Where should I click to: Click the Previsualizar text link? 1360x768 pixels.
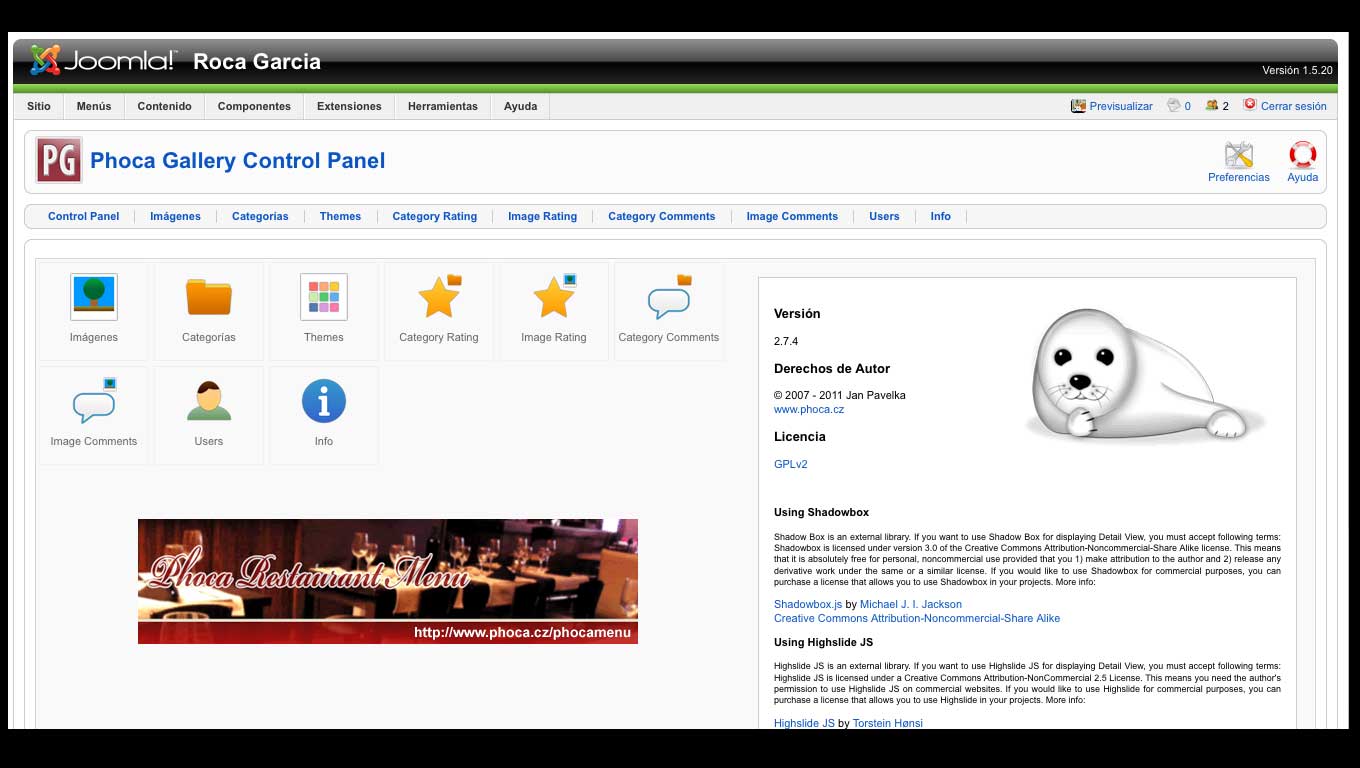[x=1121, y=106]
